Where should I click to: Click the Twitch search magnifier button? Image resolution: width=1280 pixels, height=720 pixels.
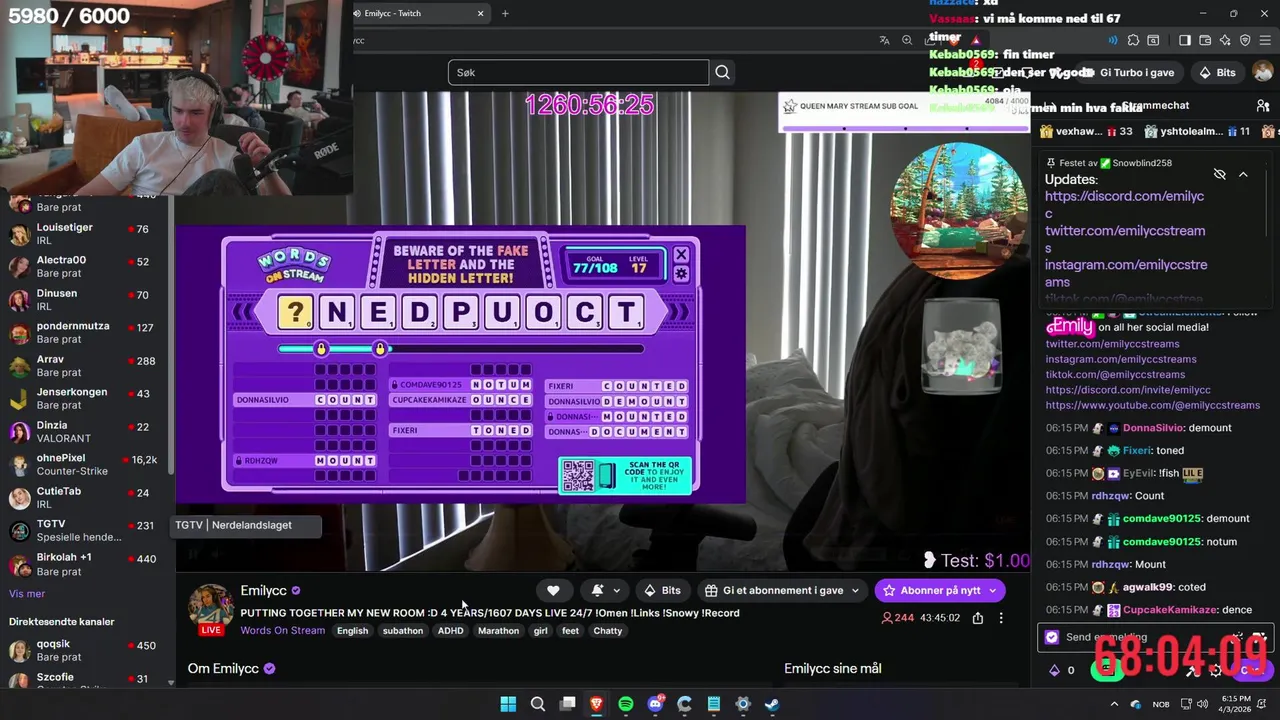(722, 72)
